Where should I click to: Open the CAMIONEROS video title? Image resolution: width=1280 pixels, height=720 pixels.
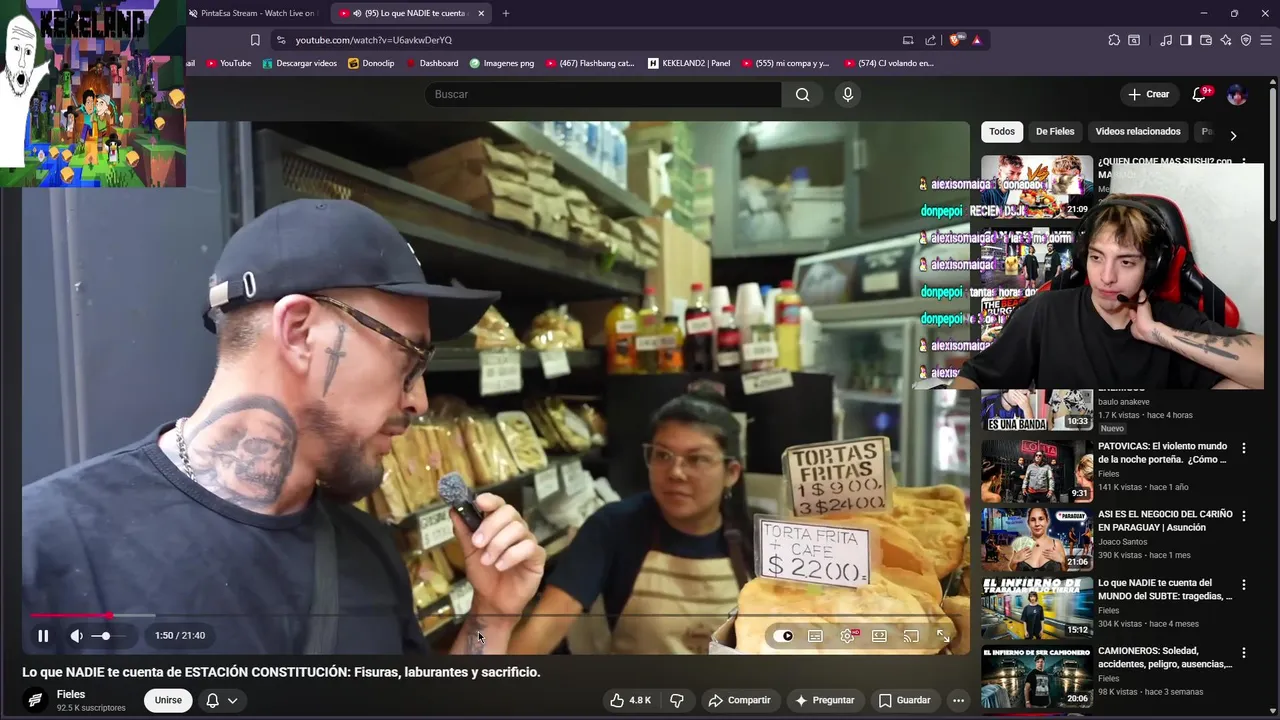(x=1165, y=657)
